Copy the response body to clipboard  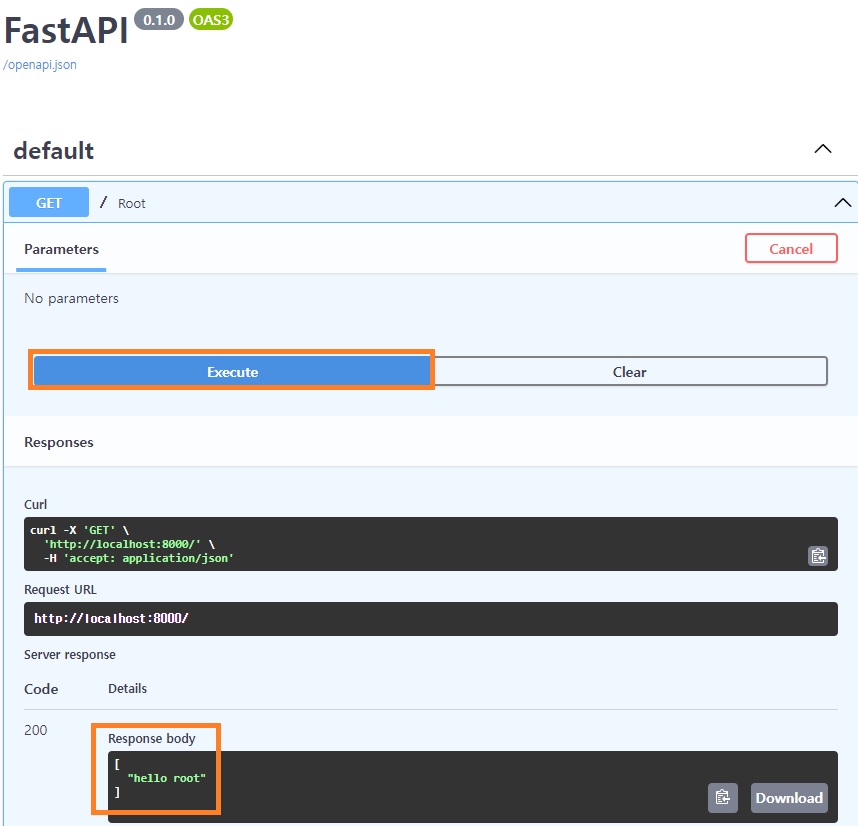click(x=723, y=797)
